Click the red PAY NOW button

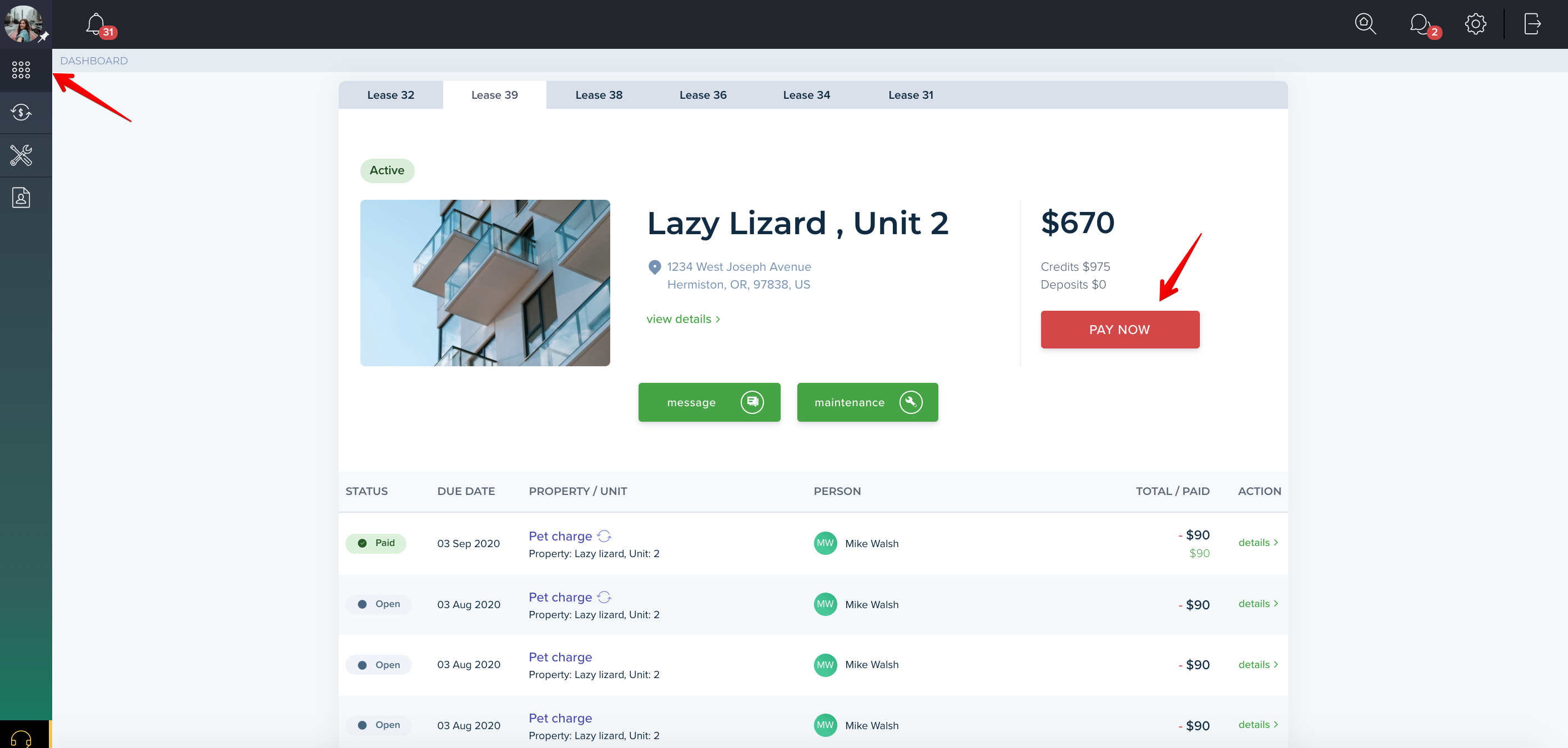point(1119,330)
